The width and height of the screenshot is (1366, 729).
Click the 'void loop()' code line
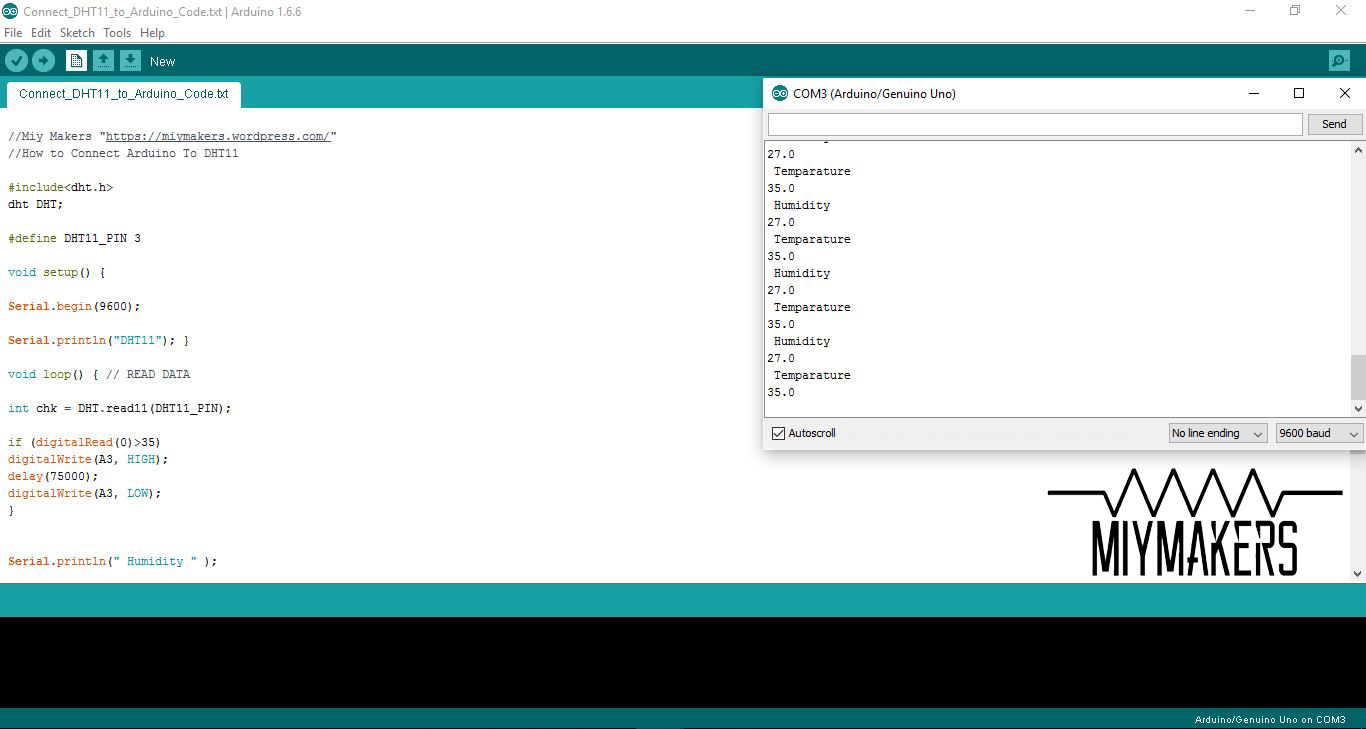coord(99,375)
